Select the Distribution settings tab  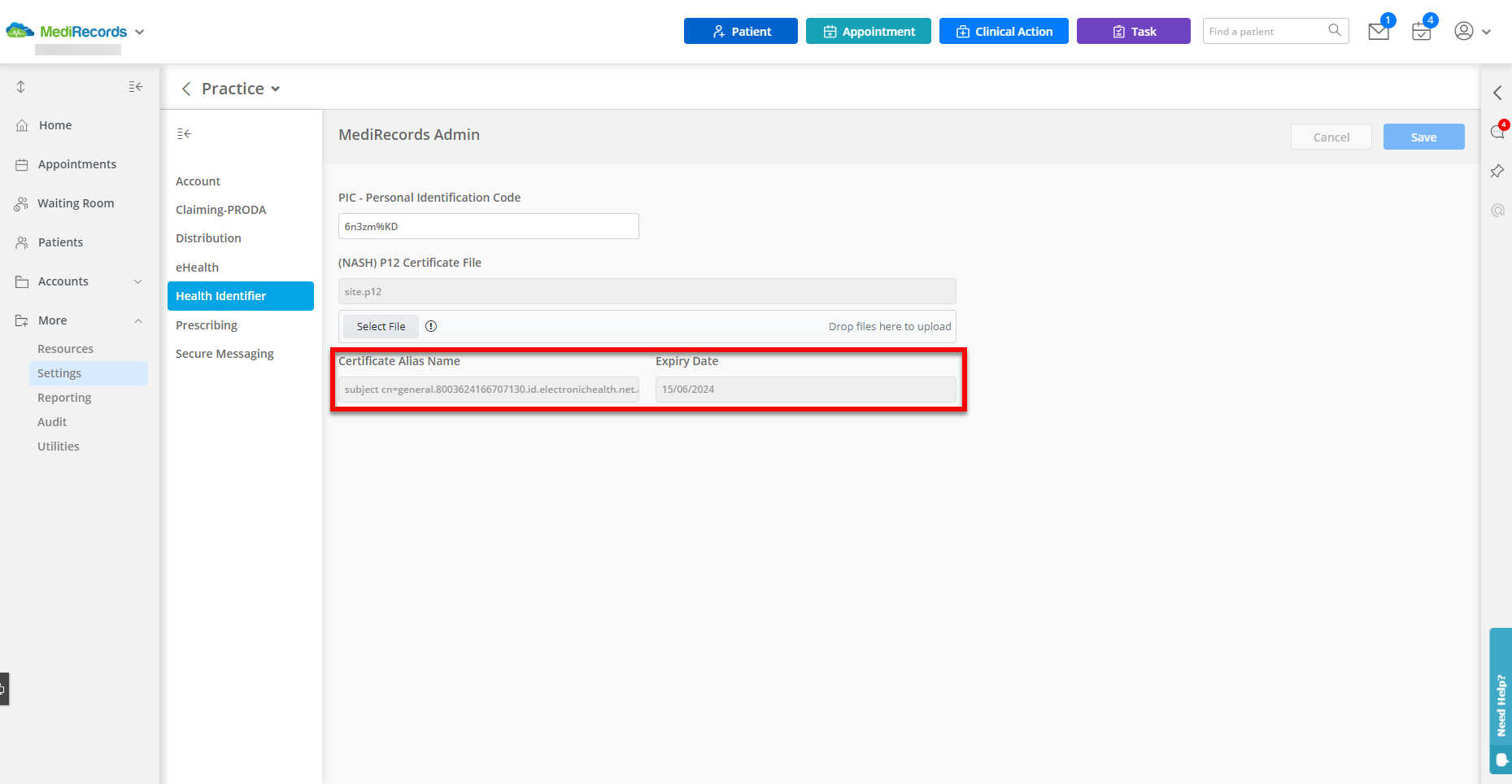pyautogui.click(x=208, y=238)
